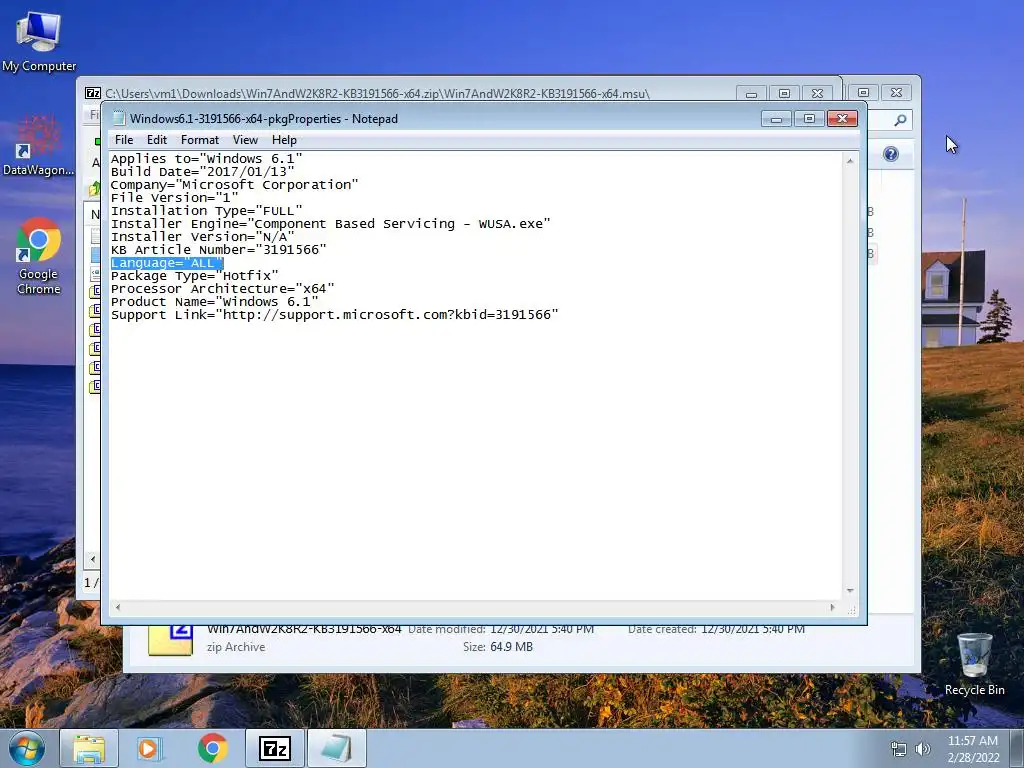Close the Explorer window behind 7-Zip
The image size is (1024, 768).
(897, 93)
